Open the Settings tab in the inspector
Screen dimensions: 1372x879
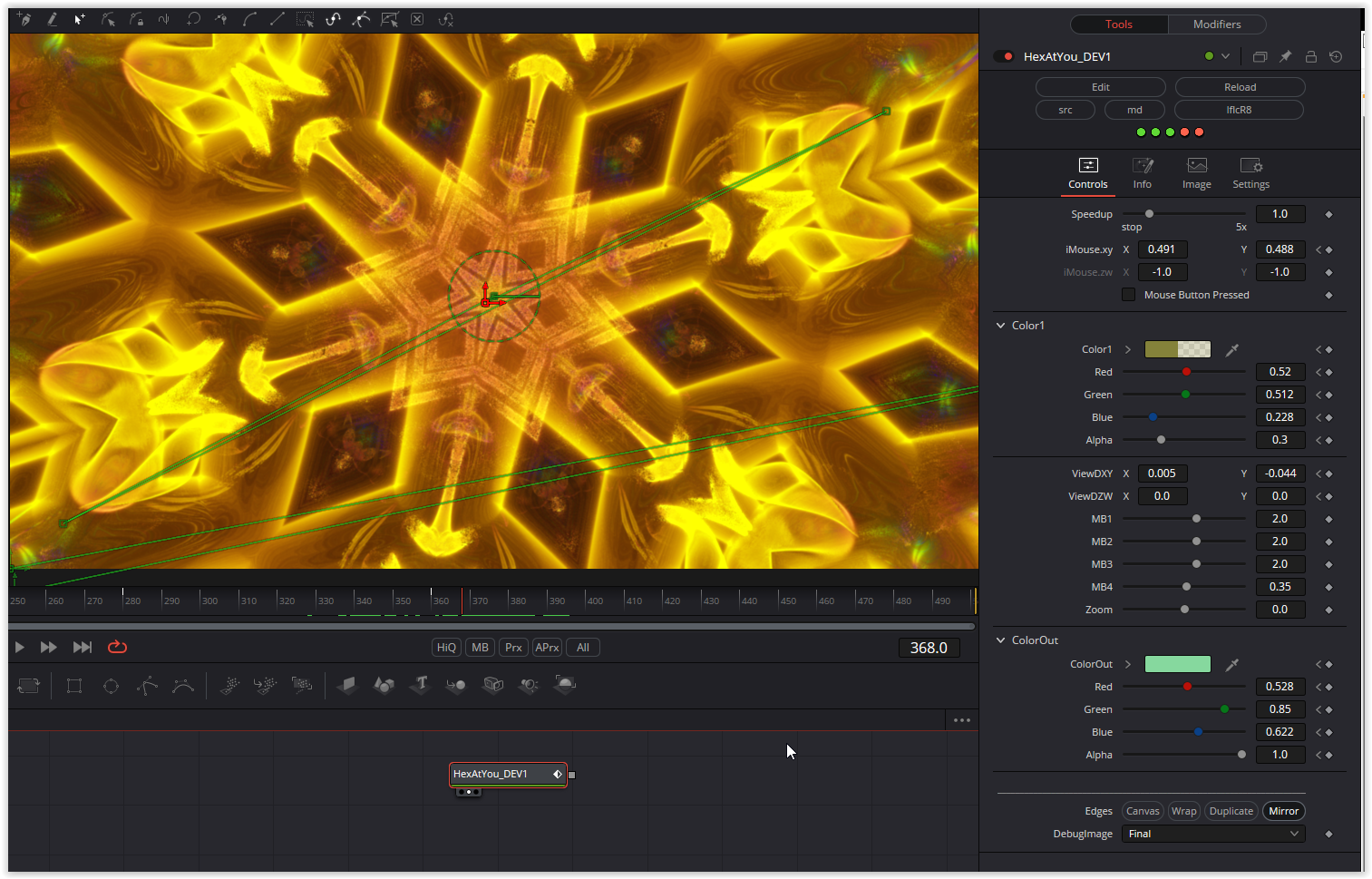[x=1250, y=172]
